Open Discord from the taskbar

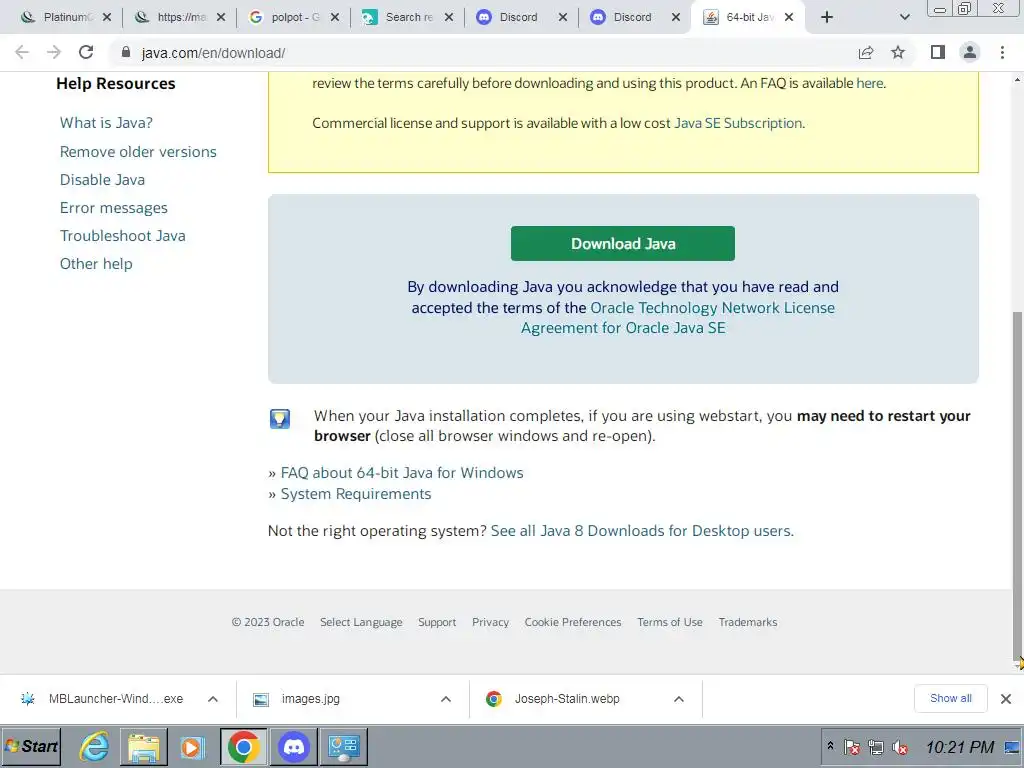(293, 746)
